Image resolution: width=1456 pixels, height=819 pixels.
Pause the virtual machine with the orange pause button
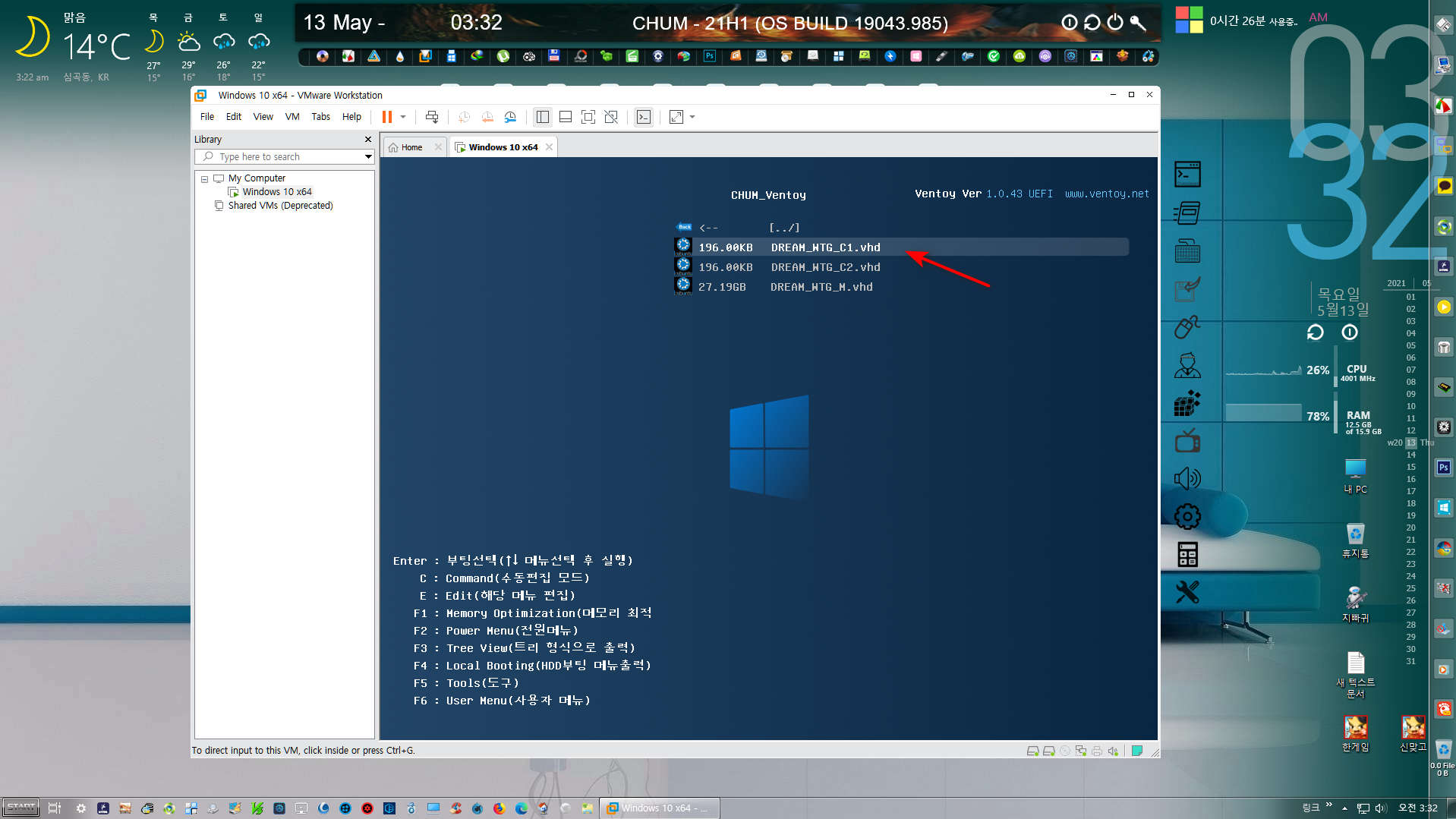click(x=387, y=117)
